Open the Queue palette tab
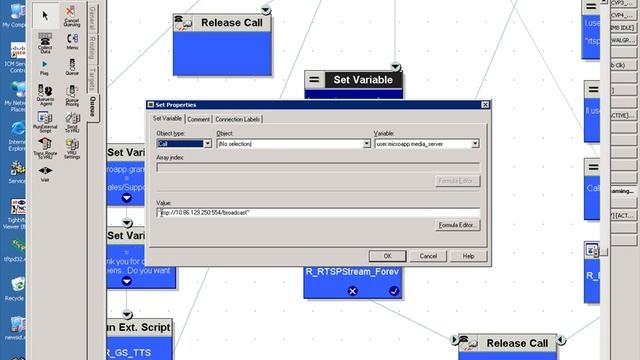640x360 pixels. click(93, 107)
